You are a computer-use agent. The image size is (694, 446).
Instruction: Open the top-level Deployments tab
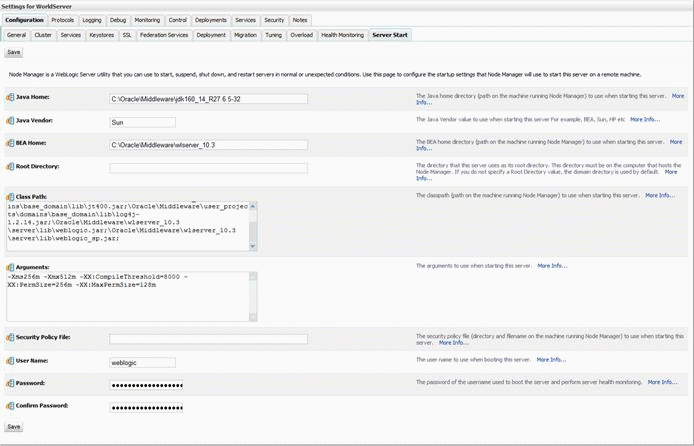point(211,20)
